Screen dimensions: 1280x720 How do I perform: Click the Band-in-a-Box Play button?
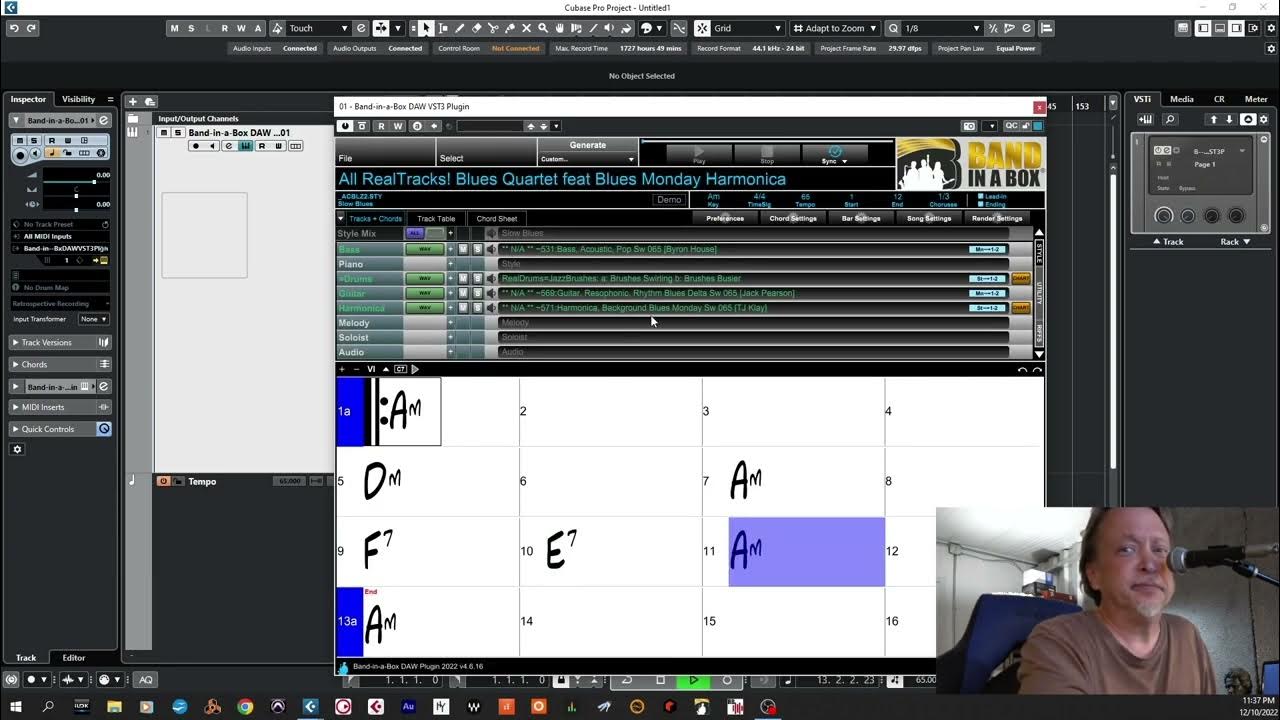pyautogui.click(x=699, y=154)
